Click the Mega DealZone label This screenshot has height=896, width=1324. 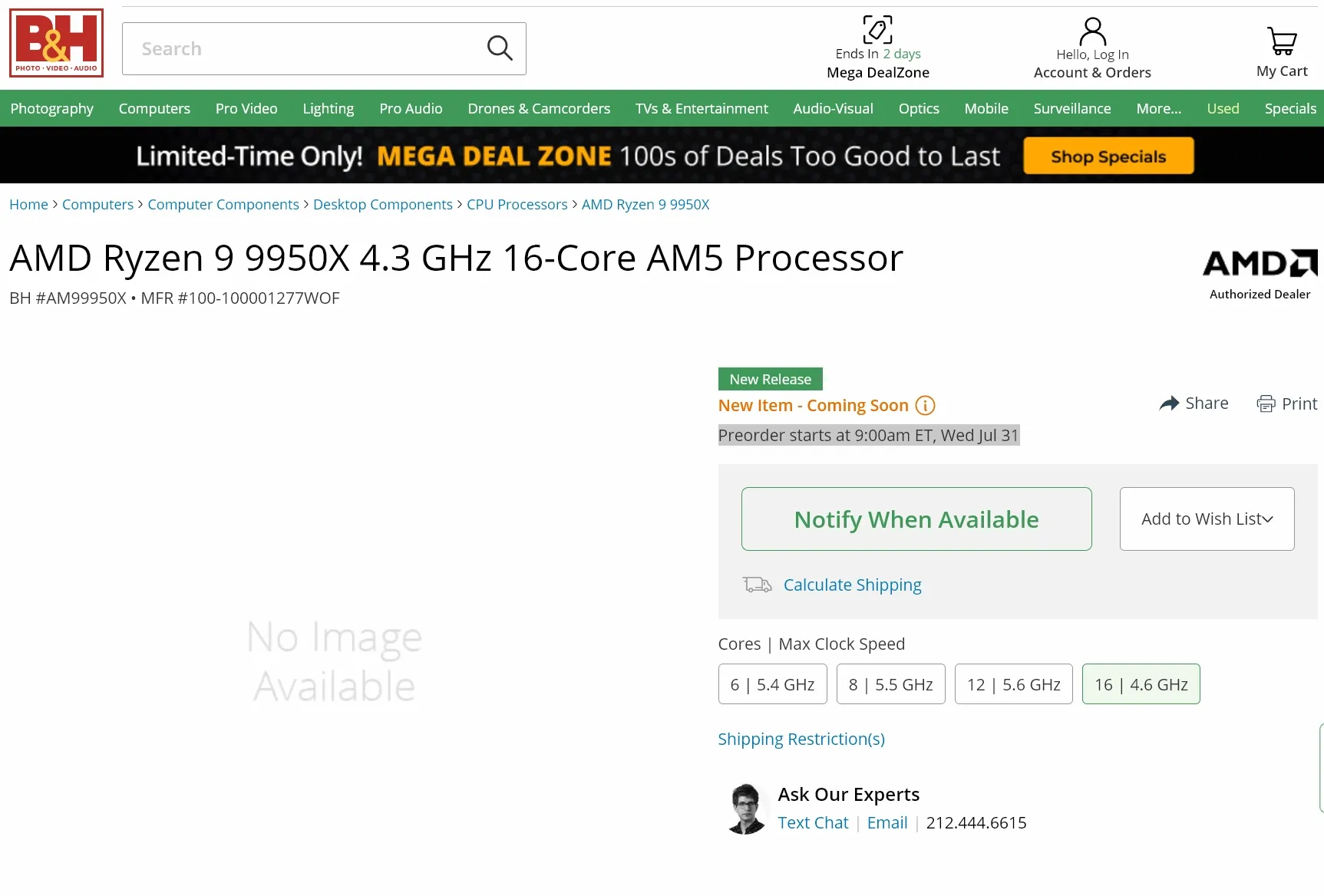878,72
